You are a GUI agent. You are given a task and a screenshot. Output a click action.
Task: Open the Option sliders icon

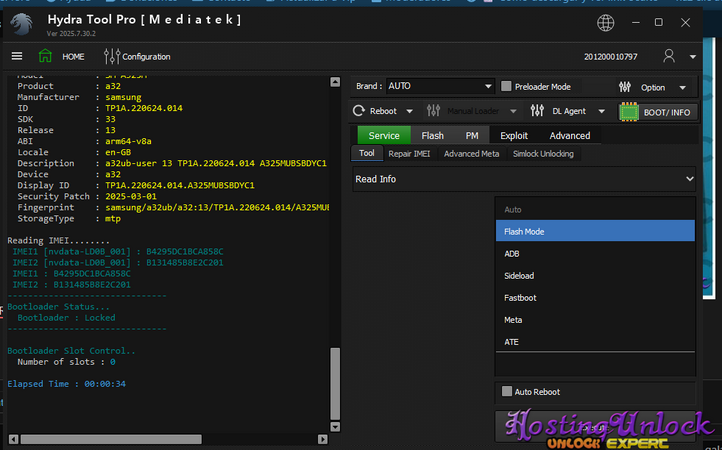[629, 87]
